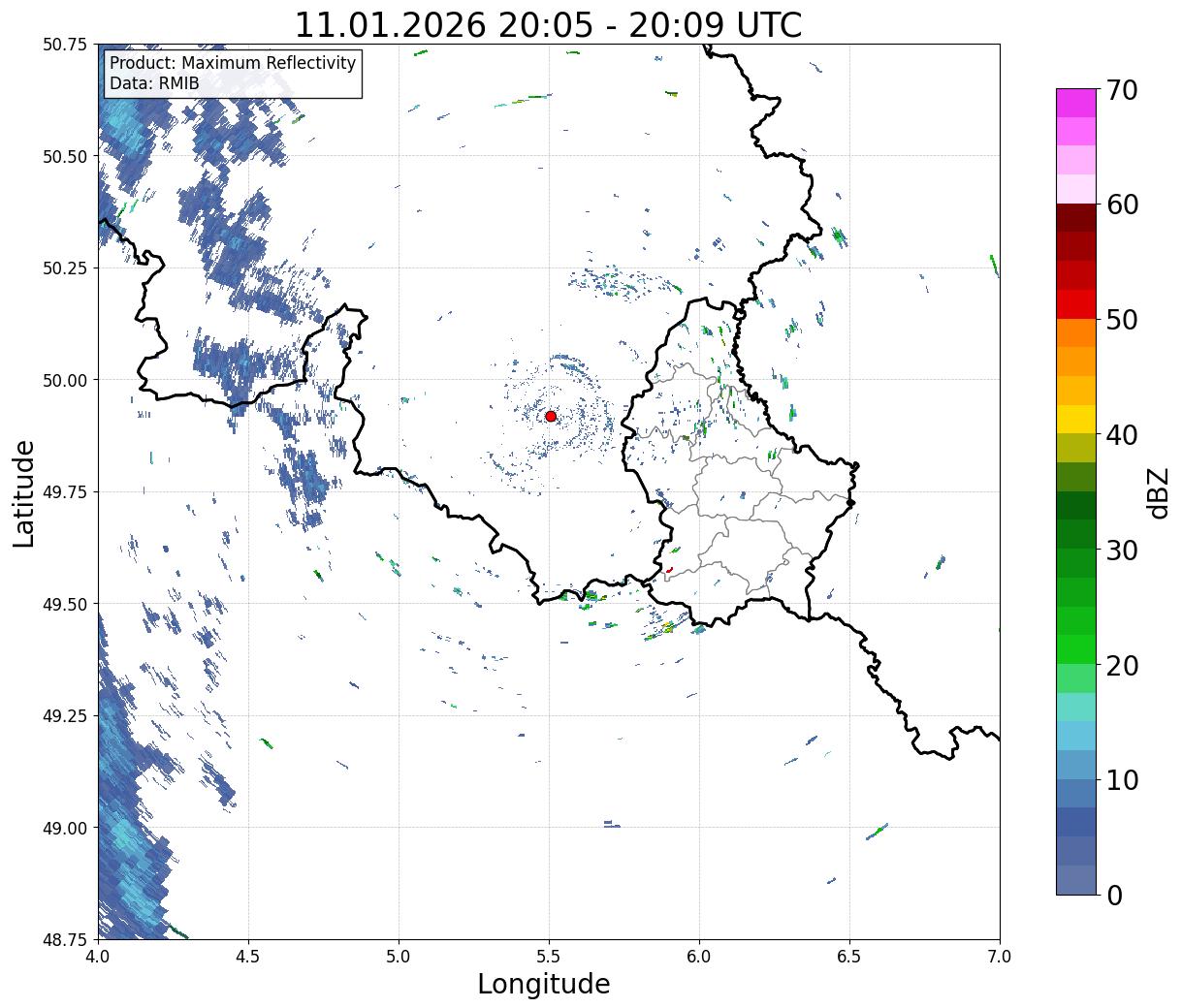Click the 5.5 longitude tick label
Viewport: 1182px width, 1008px height.
coord(549,956)
